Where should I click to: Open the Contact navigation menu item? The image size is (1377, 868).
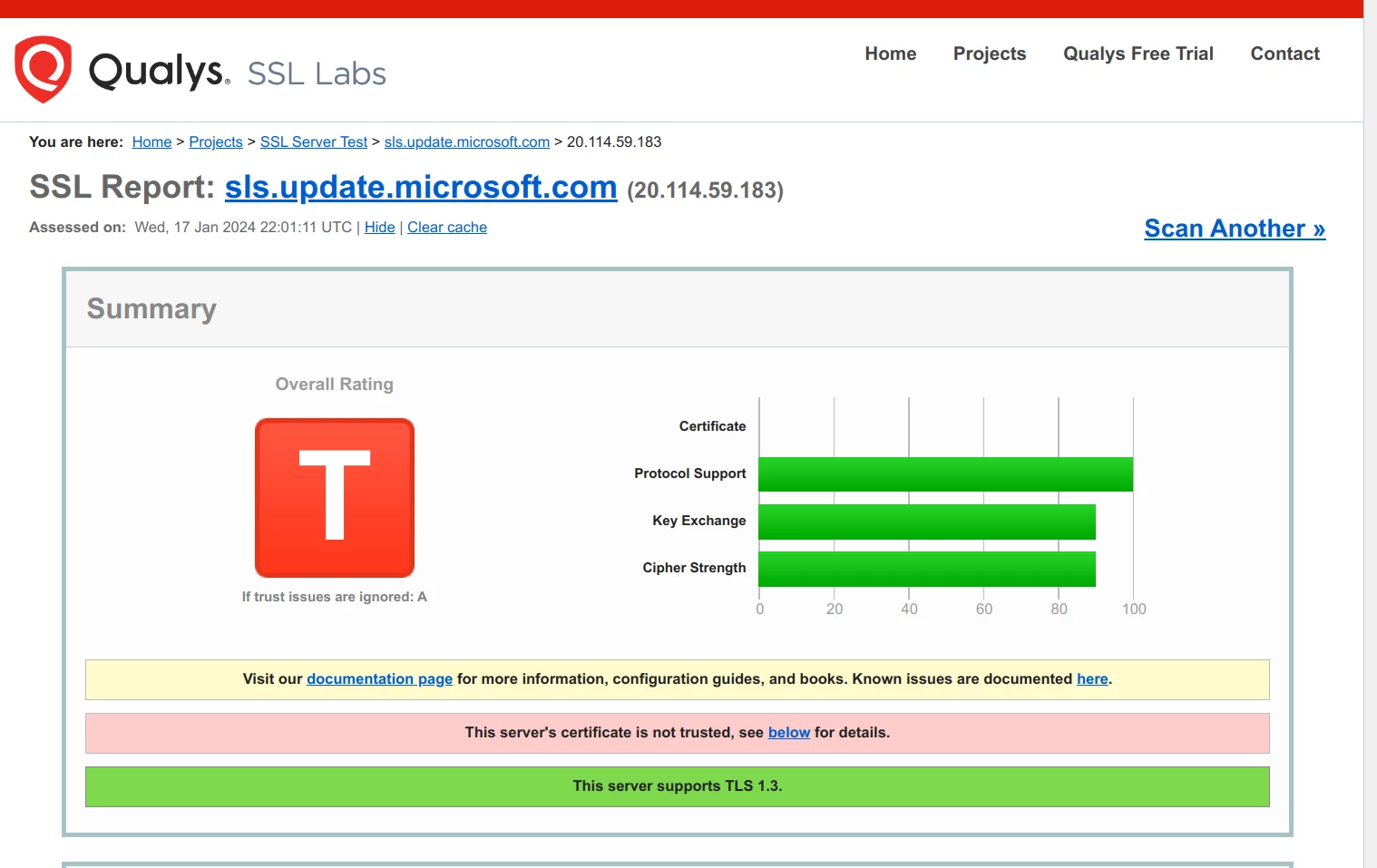1285,54
